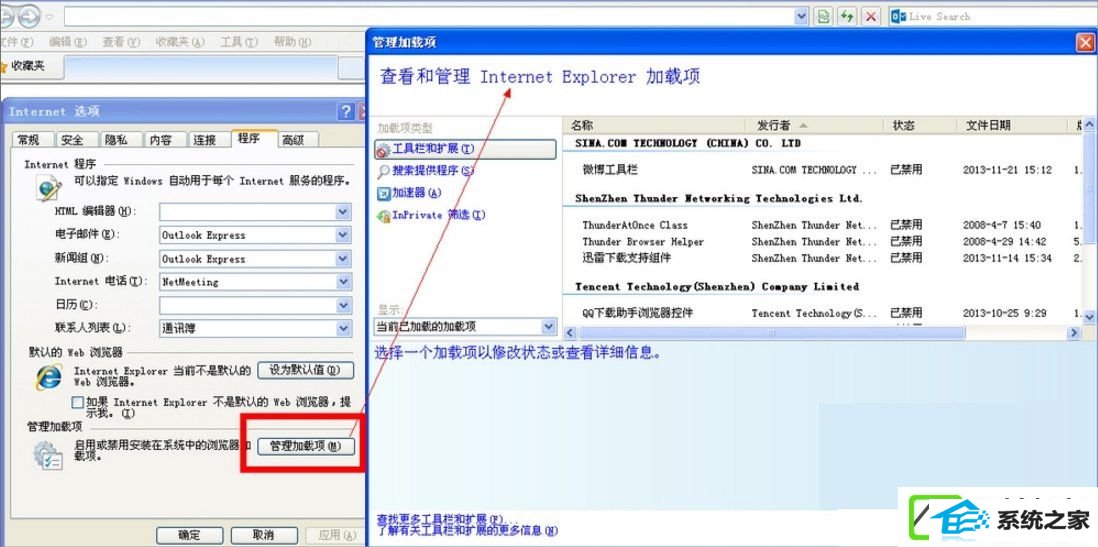
Task: Open the Internet call NetMeeting dropdown
Action: [x=342, y=282]
